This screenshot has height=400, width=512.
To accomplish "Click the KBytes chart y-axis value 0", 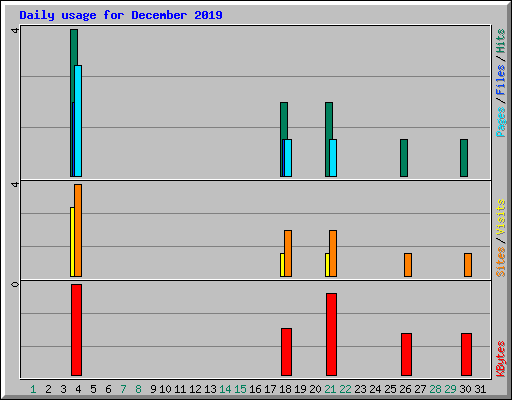I will point(15,284).
